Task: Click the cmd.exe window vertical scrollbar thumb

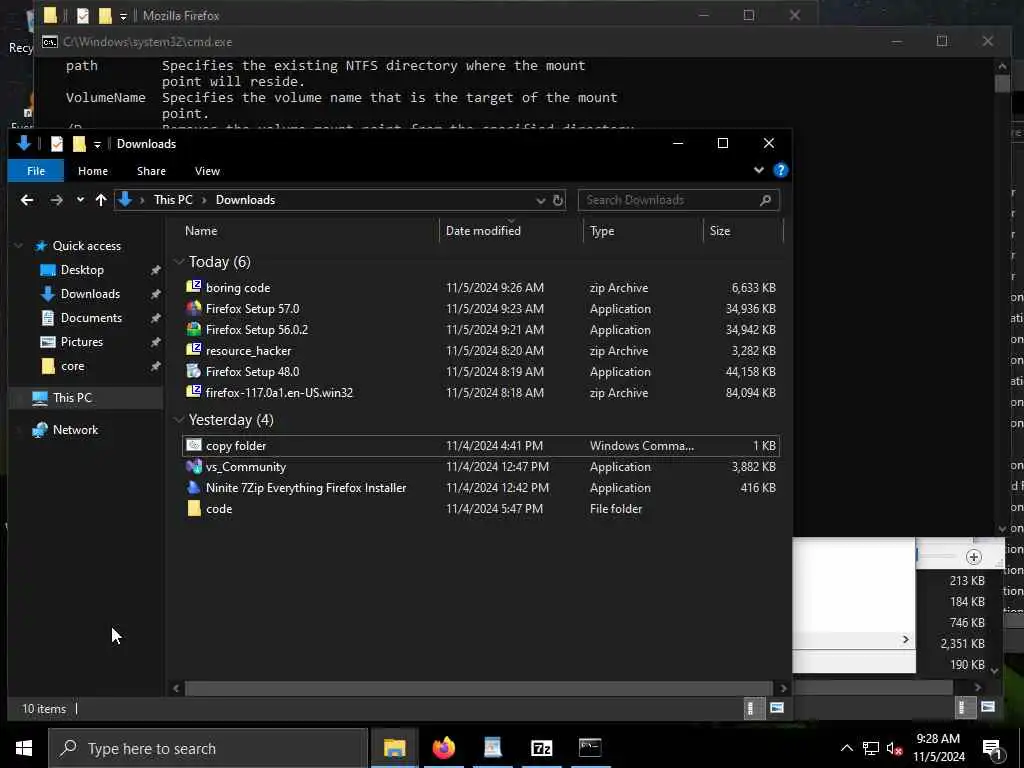Action: [1002, 84]
